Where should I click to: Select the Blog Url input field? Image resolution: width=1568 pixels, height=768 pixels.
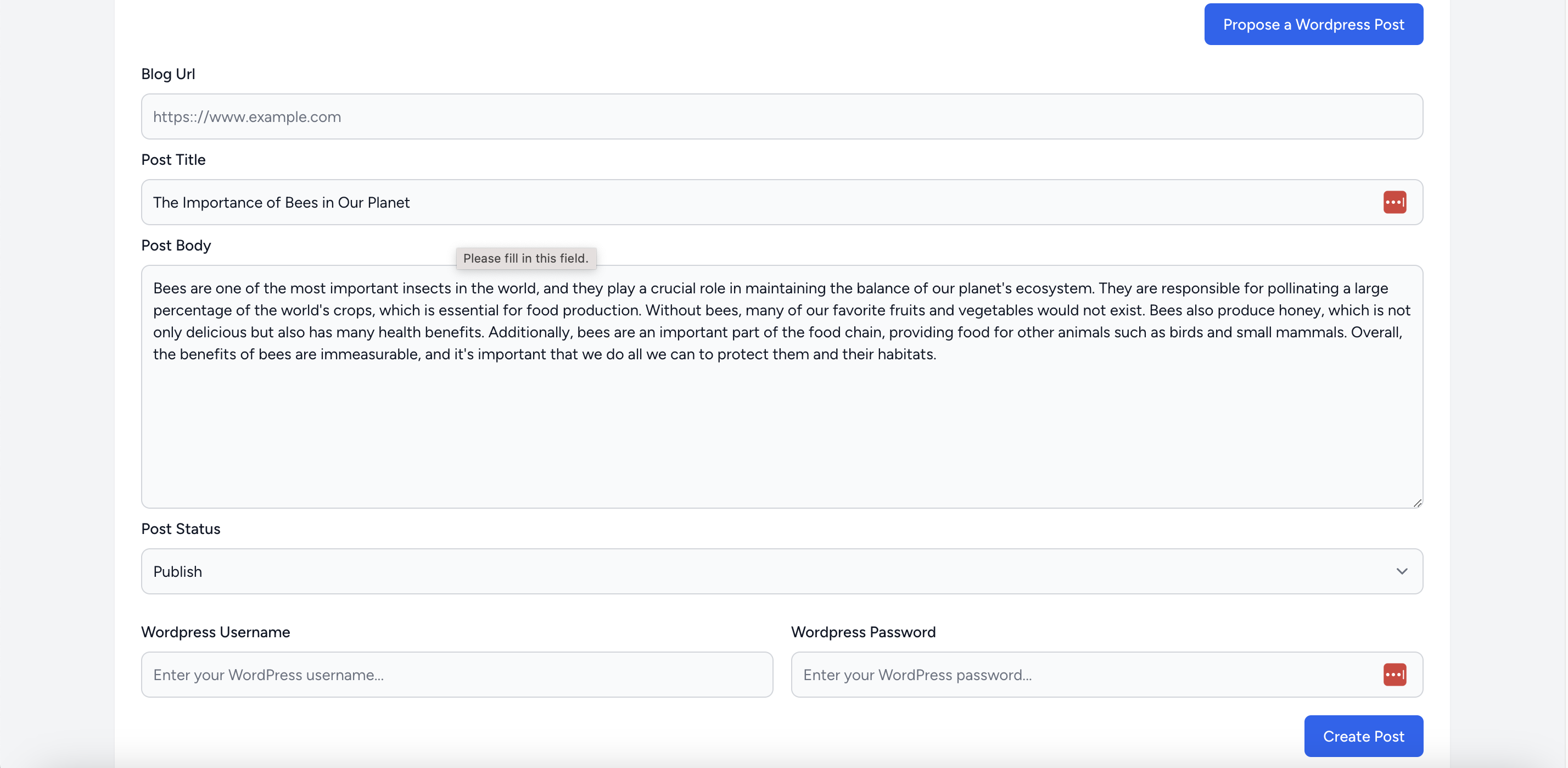point(783,116)
